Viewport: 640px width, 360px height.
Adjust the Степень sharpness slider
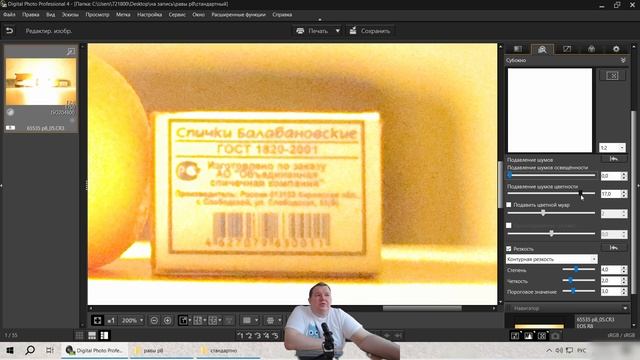coord(578,269)
